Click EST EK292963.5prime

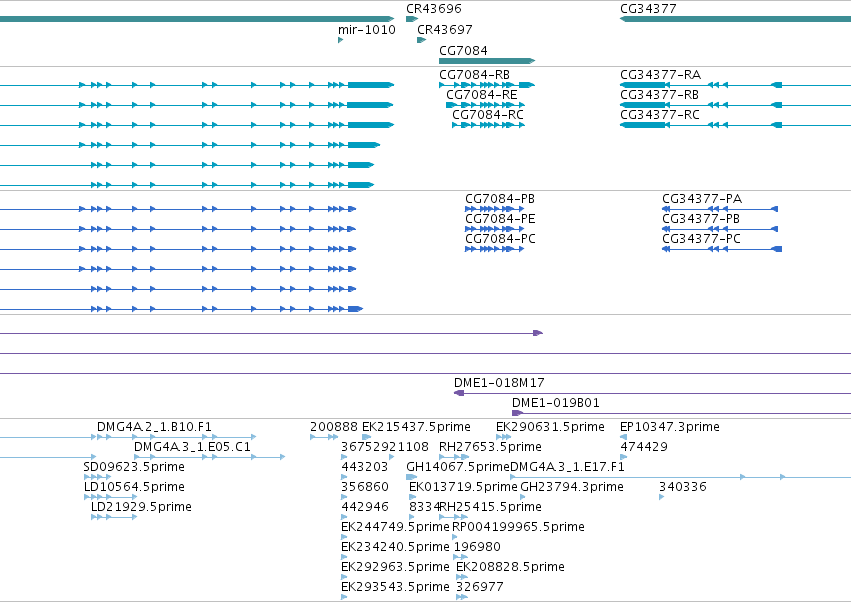[x=395, y=567]
